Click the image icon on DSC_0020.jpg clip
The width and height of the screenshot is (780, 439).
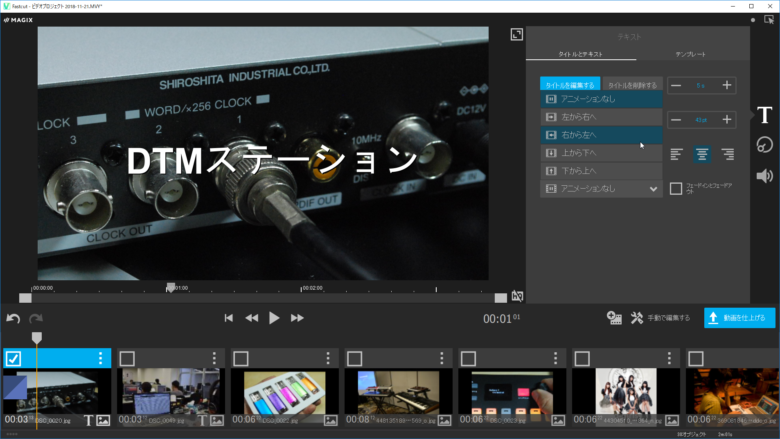tap(103, 421)
